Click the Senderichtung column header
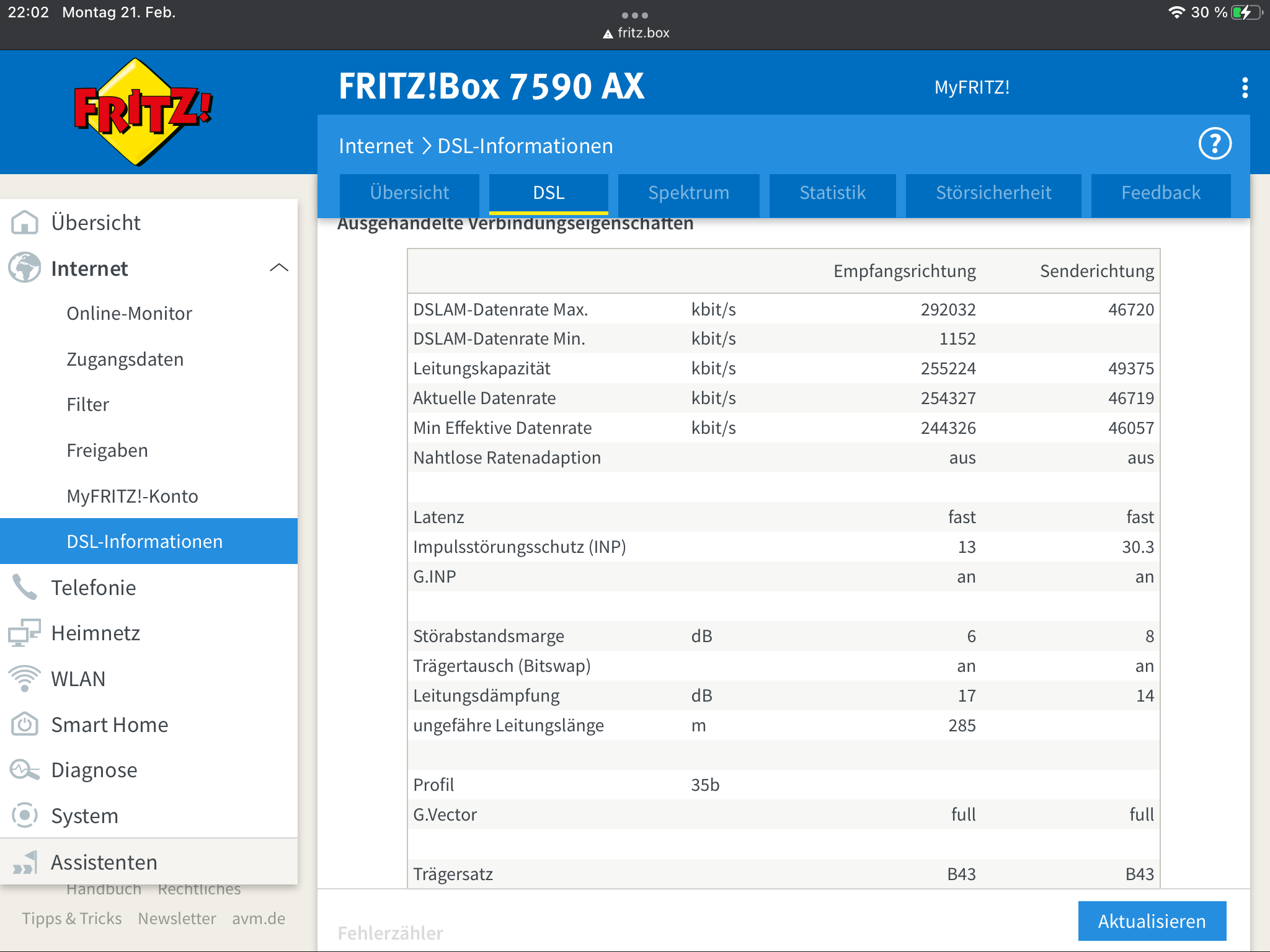Screen dimensions: 1270x952 click(1097, 271)
